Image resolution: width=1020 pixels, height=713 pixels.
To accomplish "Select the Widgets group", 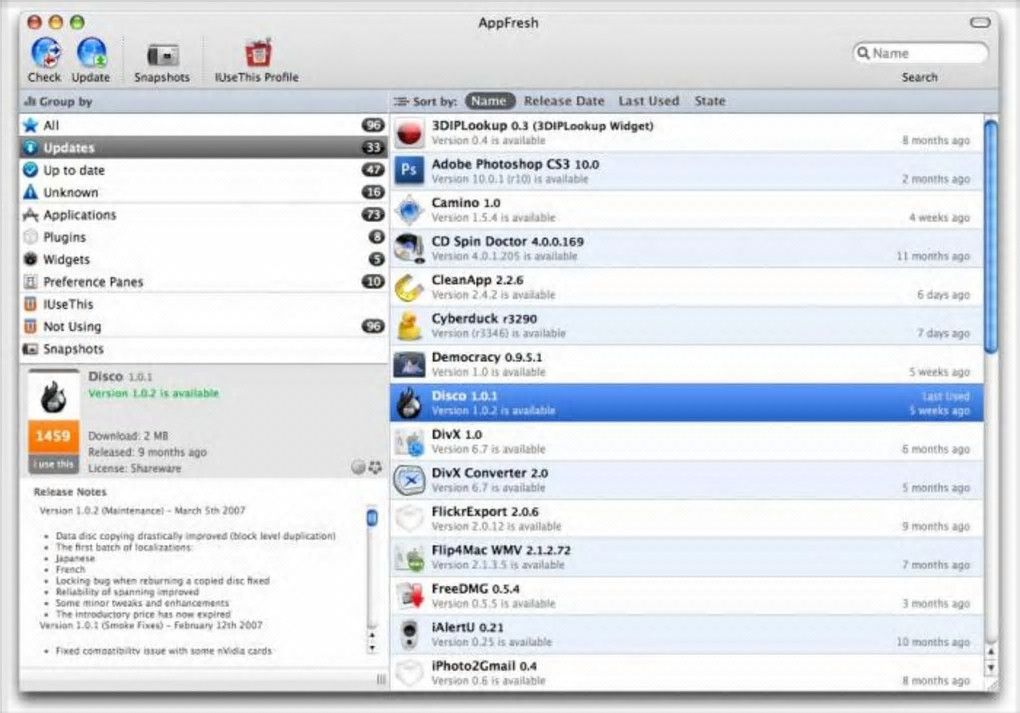I will coord(204,260).
